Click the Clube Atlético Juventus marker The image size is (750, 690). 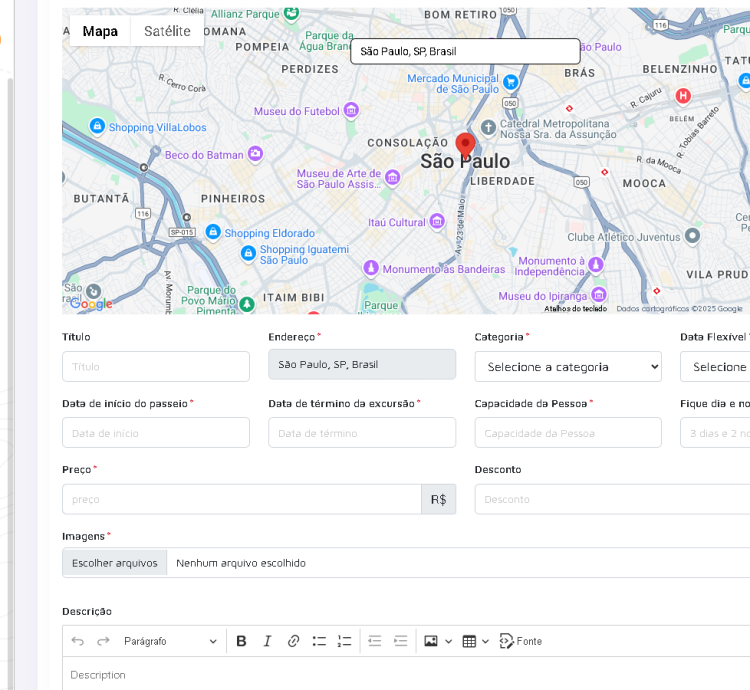coord(692,235)
